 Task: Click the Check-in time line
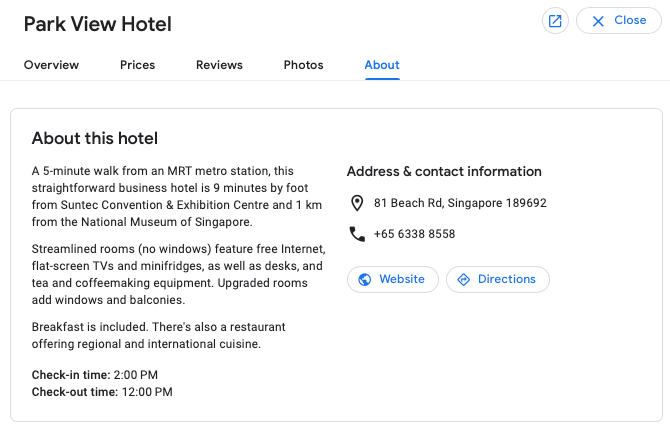click(95, 375)
